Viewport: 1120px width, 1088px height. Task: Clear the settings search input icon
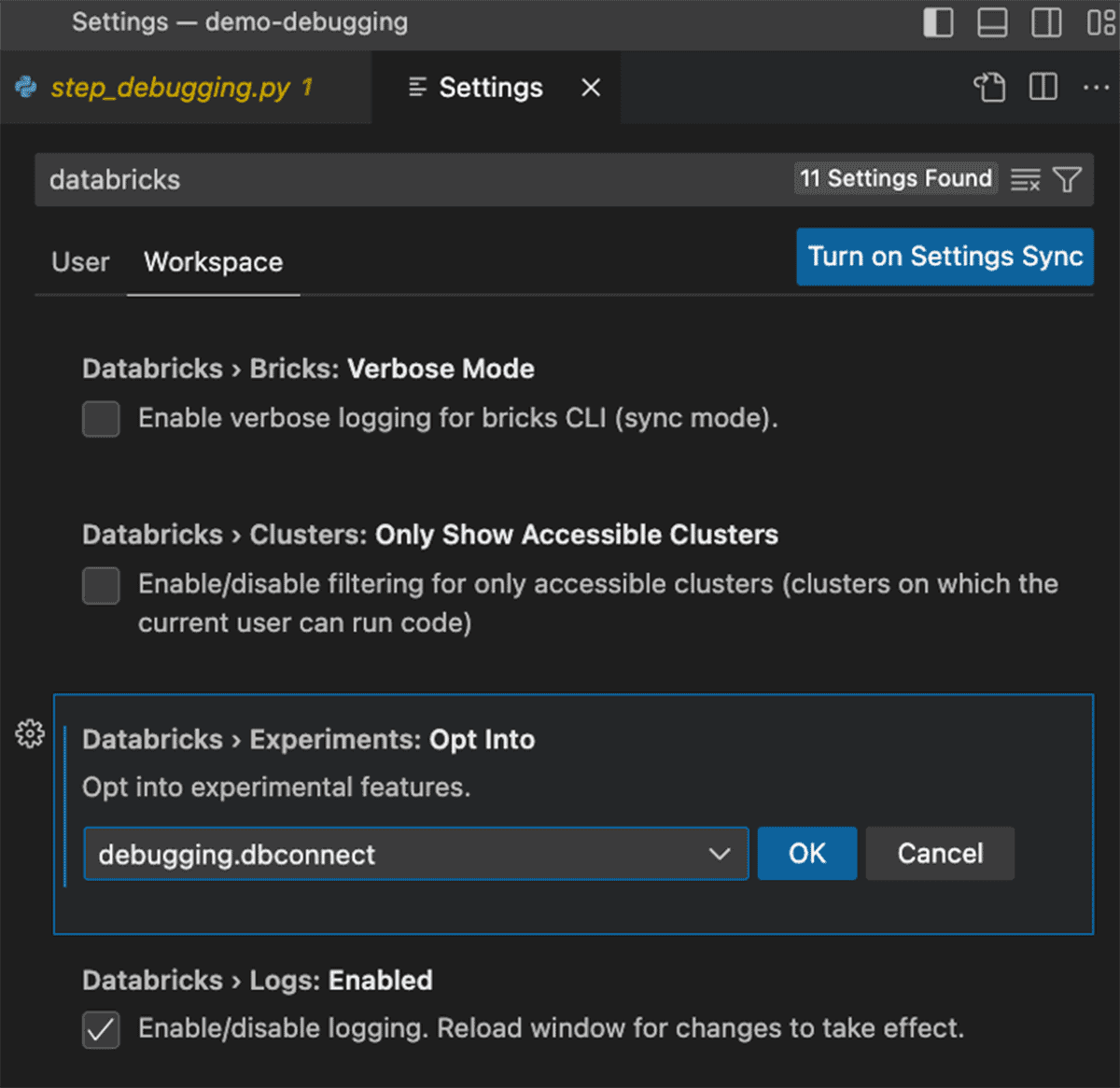[x=1025, y=179]
